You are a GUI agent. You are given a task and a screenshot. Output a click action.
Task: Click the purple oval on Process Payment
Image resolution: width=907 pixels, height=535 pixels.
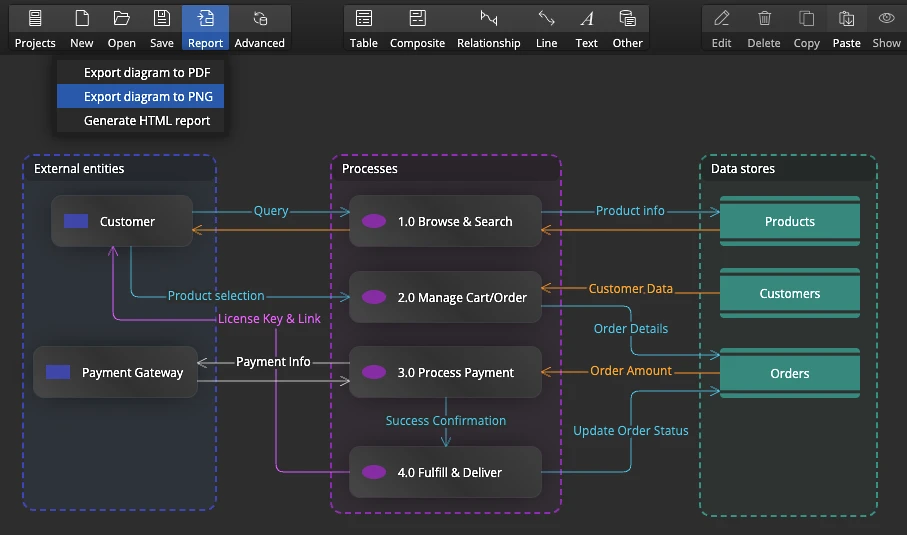(374, 372)
